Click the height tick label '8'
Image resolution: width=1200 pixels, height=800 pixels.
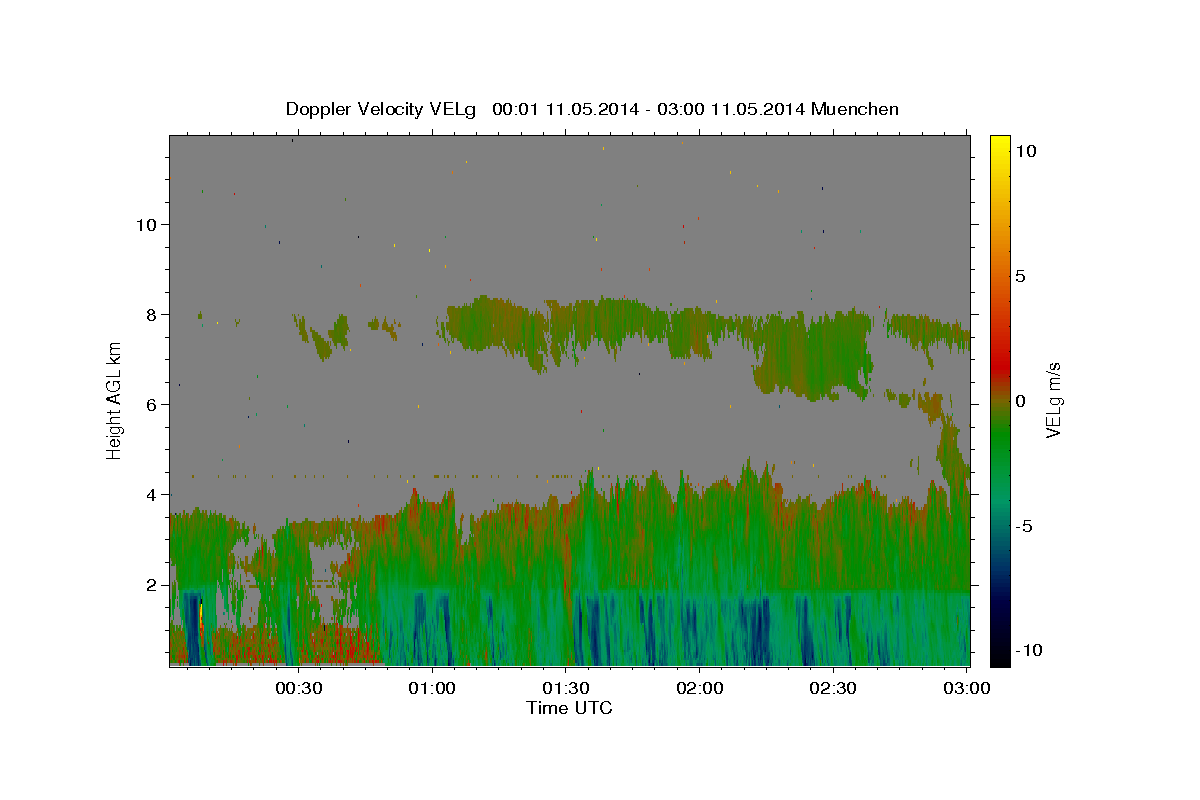coord(151,314)
